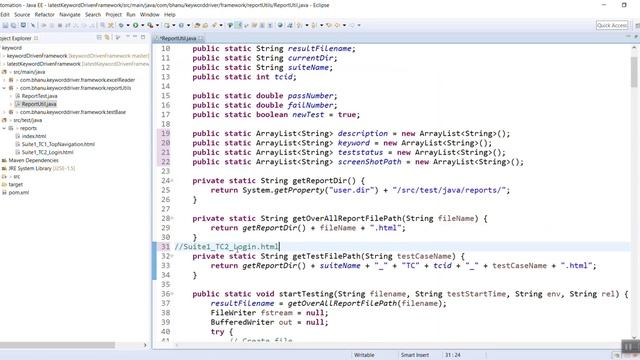Expand the ReportTest.java file node

pyautogui.click(x=11, y=96)
